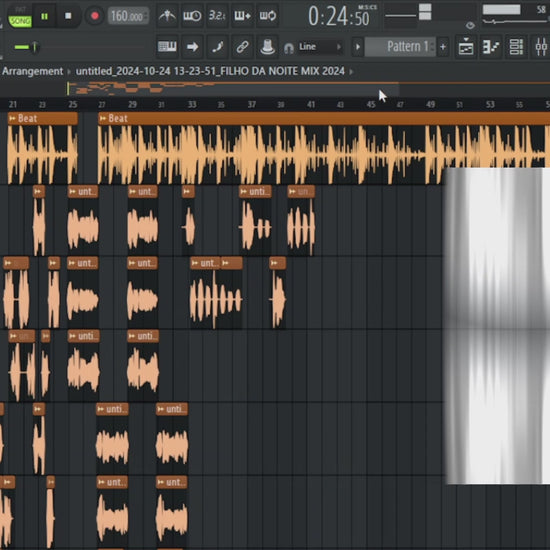Click the note/brush tool icon

point(217,47)
